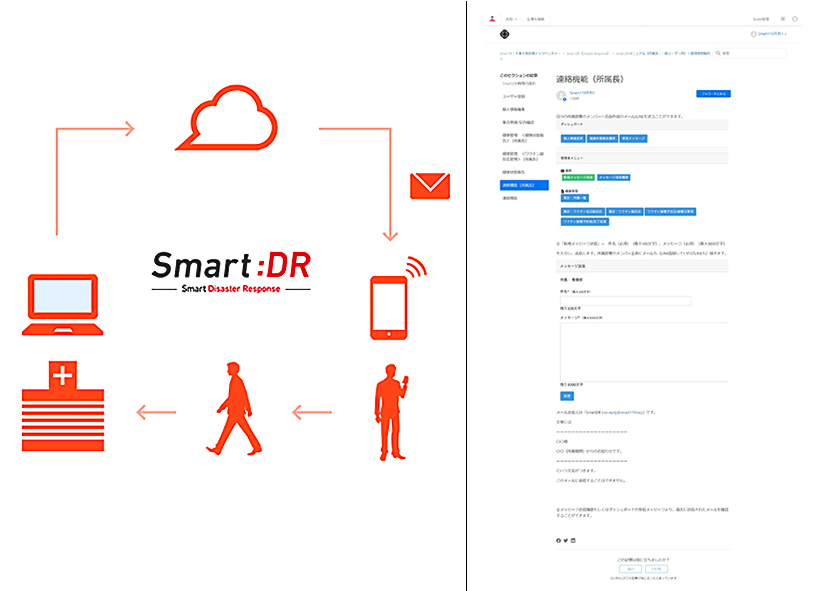The width and height of the screenshot is (827, 591).
Task: Click first blue button under dashboard heading
Action: (x=573, y=139)
